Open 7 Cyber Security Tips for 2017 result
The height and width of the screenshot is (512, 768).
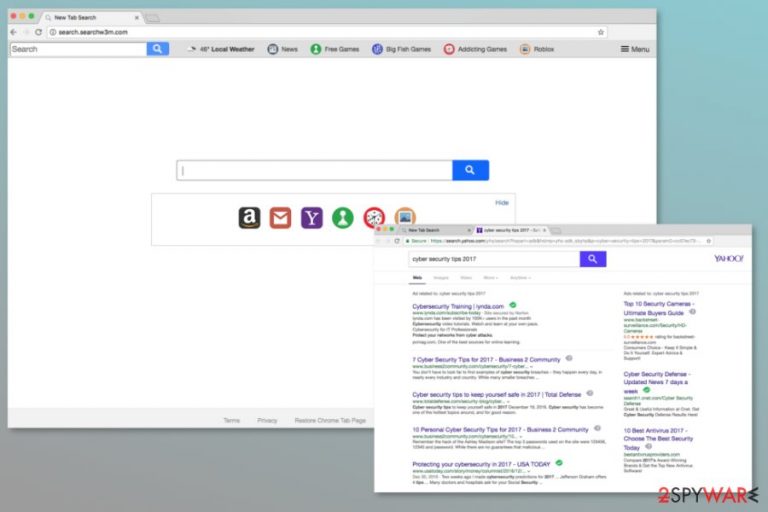tap(486, 360)
